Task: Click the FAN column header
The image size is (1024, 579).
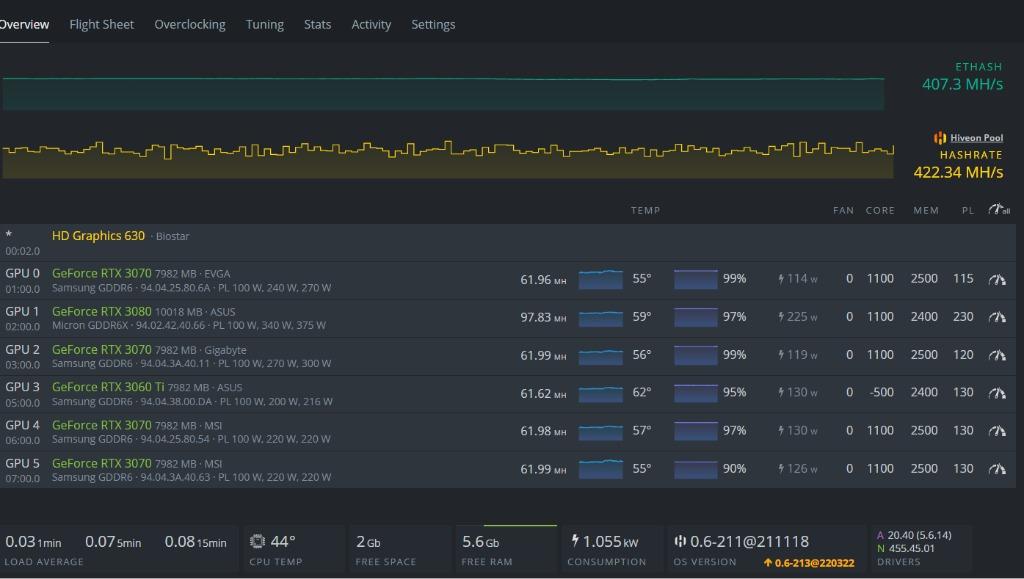Action: (x=843, y=210)
